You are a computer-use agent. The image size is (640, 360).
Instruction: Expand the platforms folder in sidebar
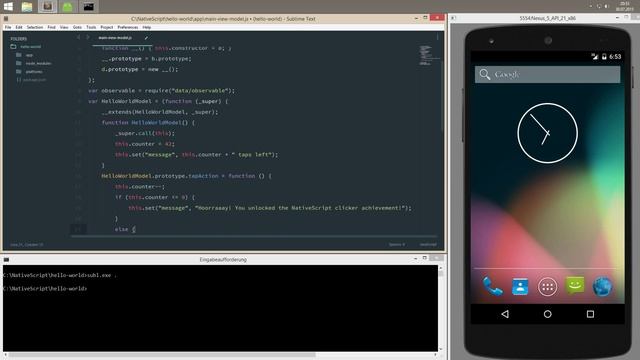click(29, 71)
